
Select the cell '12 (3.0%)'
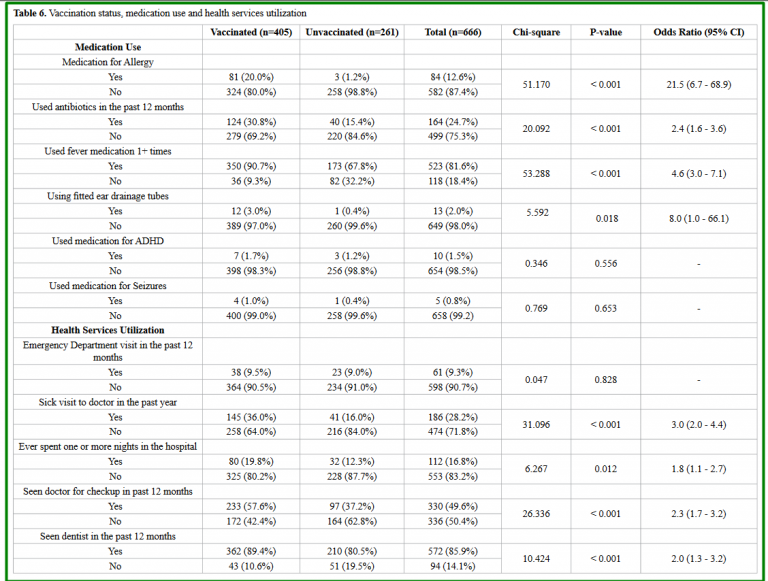(251, 211)
